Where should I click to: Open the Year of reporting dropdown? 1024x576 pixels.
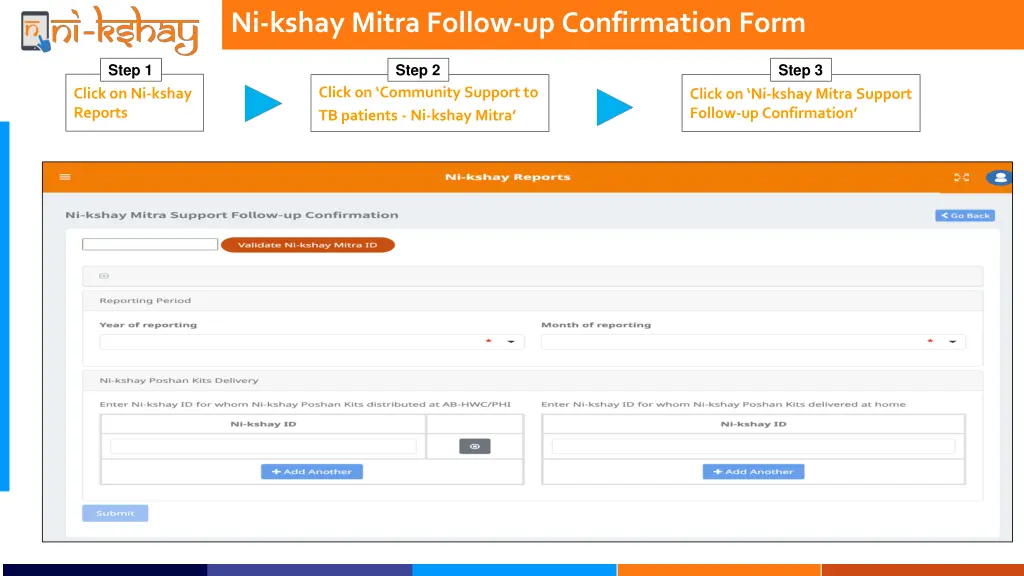508,341
